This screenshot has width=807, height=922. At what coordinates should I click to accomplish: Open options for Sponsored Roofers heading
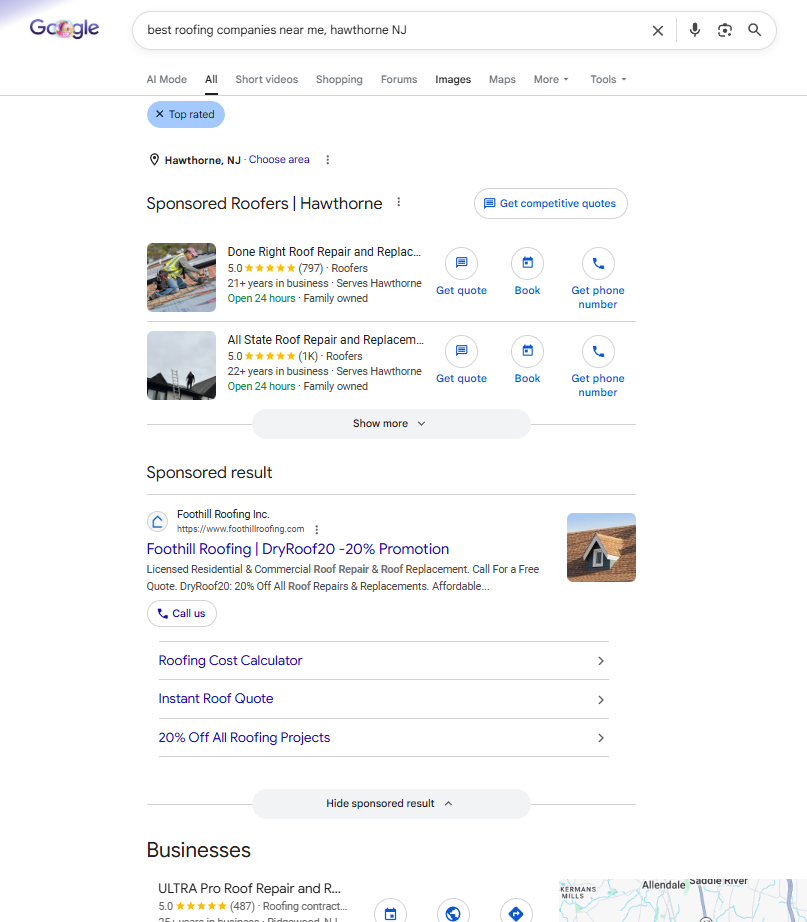pyautogui.click(x=399, y=202)
